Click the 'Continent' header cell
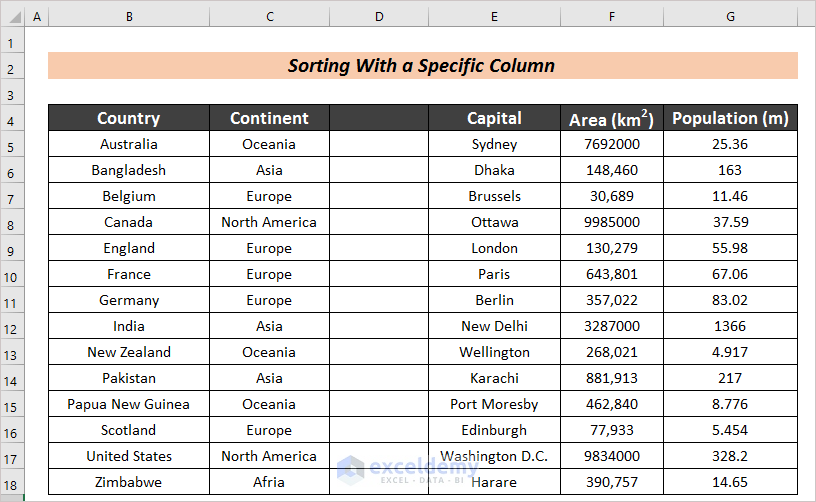Viewport: 816px width, 502px height. (x=269, y=118)
